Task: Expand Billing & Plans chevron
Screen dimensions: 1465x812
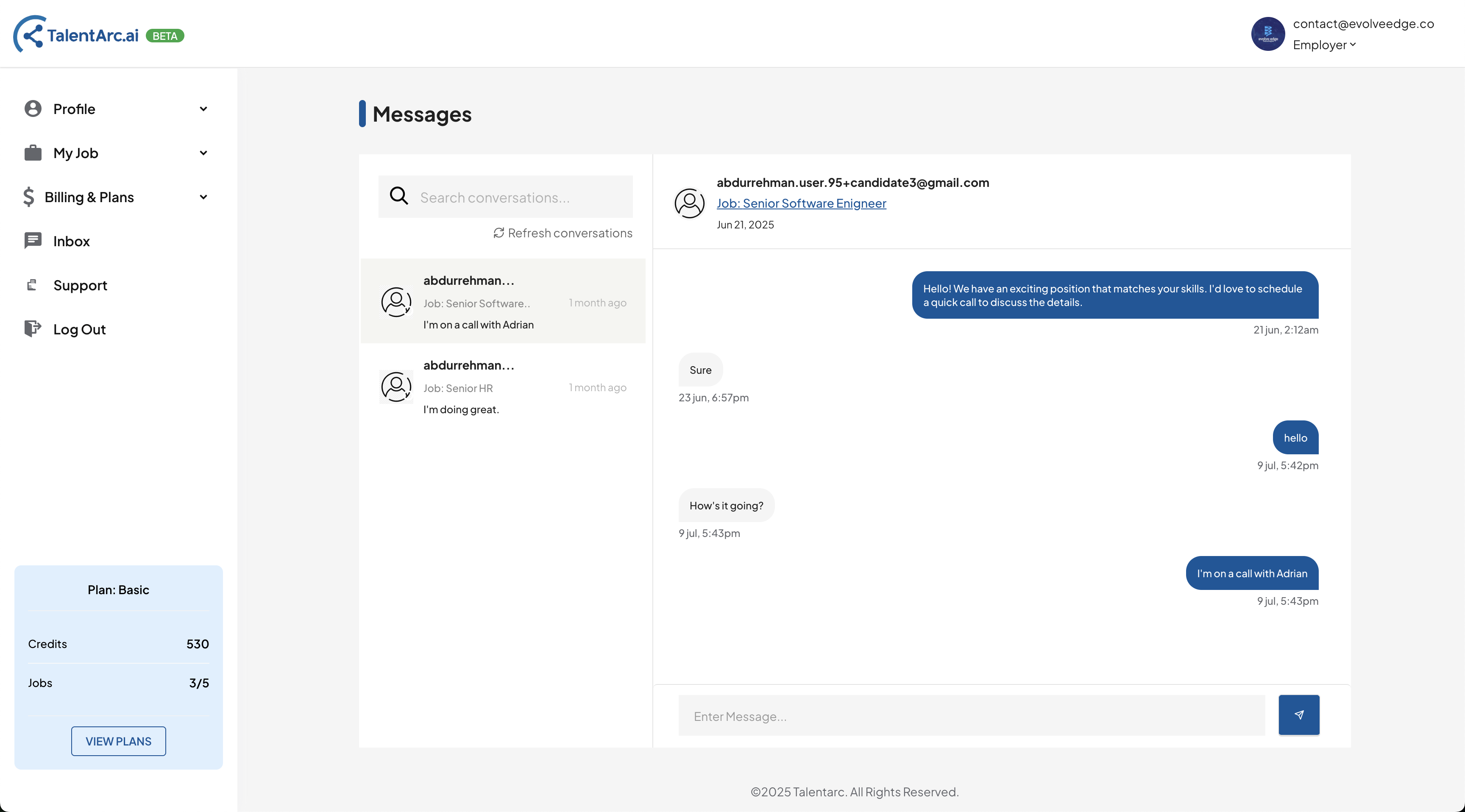Action: coord(203,197)
